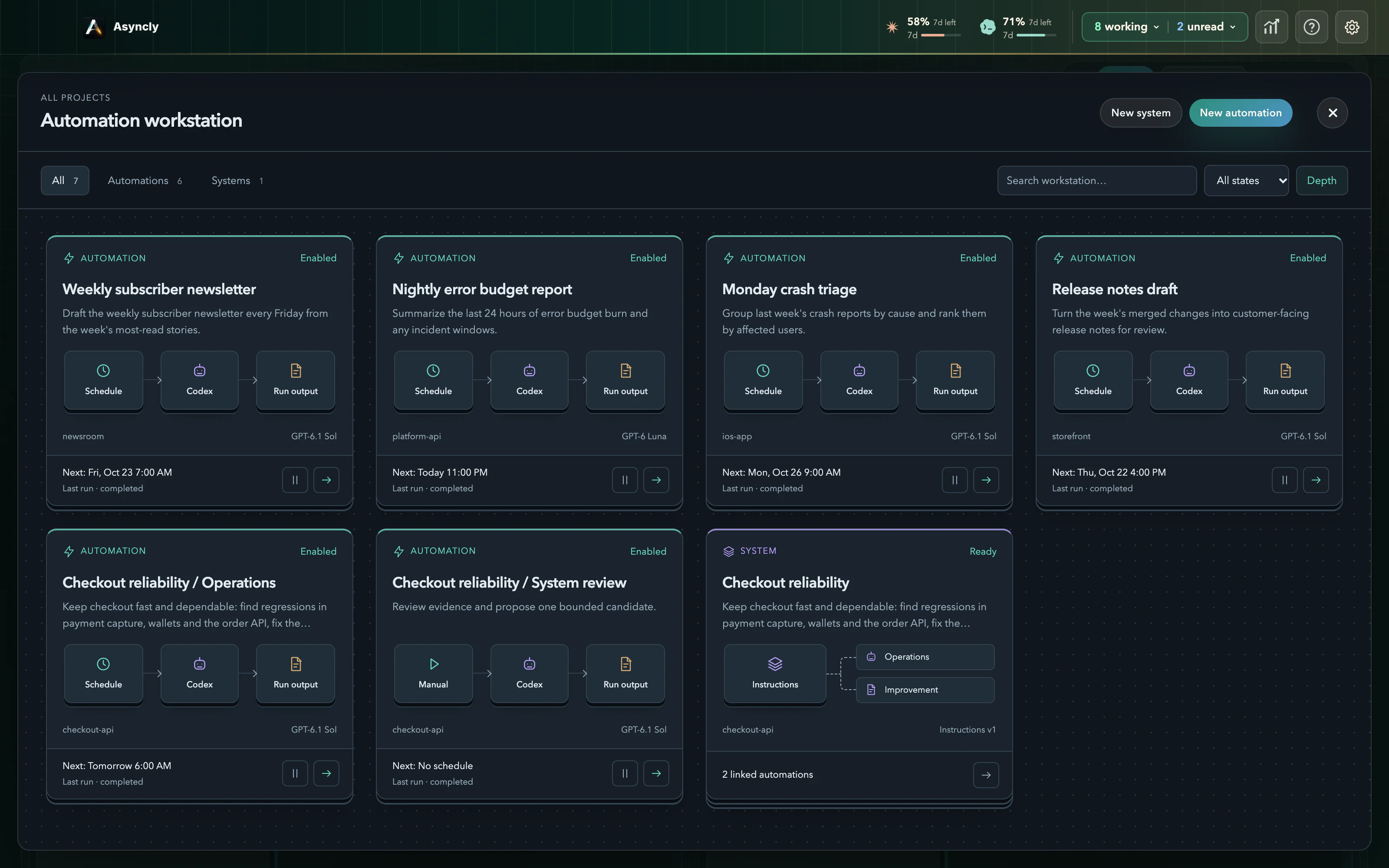Image resolution: width=1389 pixels, height=868 pixels.
Task: Pause Checkout reliability / Operations automation
Action: (295, 773)
